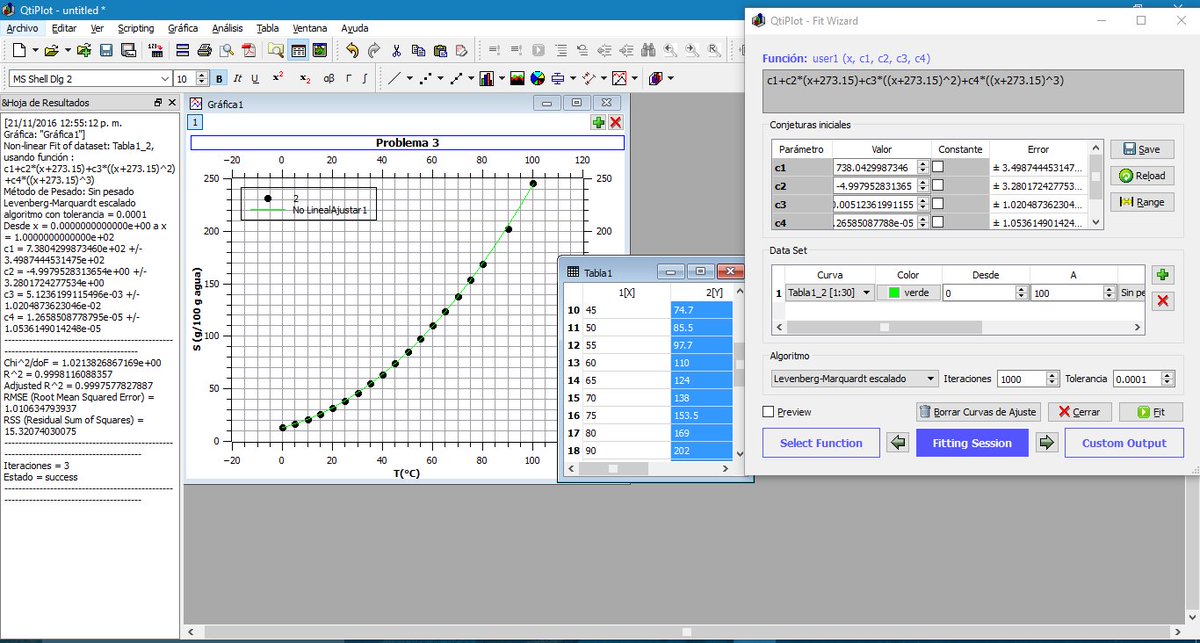1200x643 pixels.
Task: Choose the pie chart plot icon
Action: click(x=537, y=78)
